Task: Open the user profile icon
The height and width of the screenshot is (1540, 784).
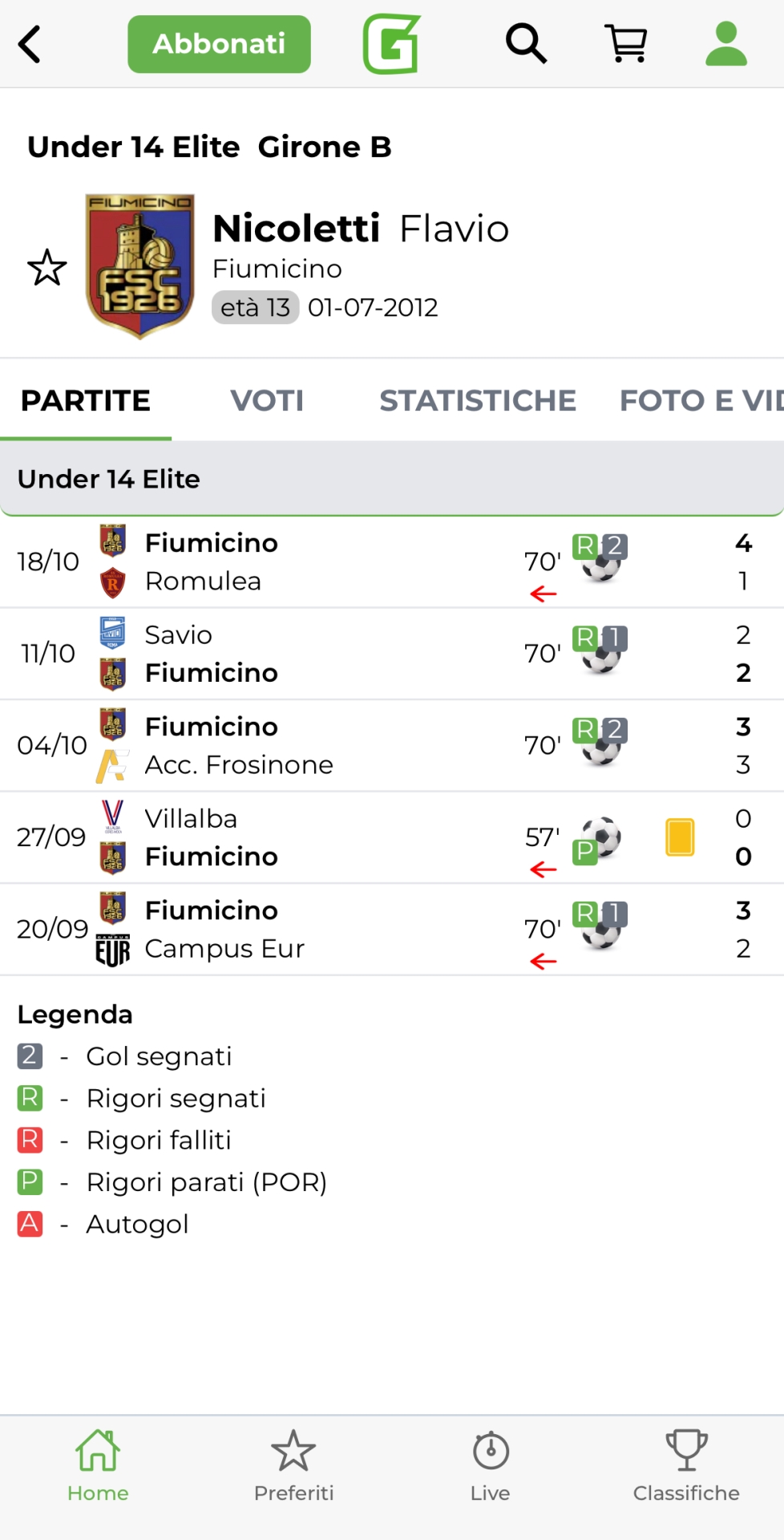Action: 726,43
